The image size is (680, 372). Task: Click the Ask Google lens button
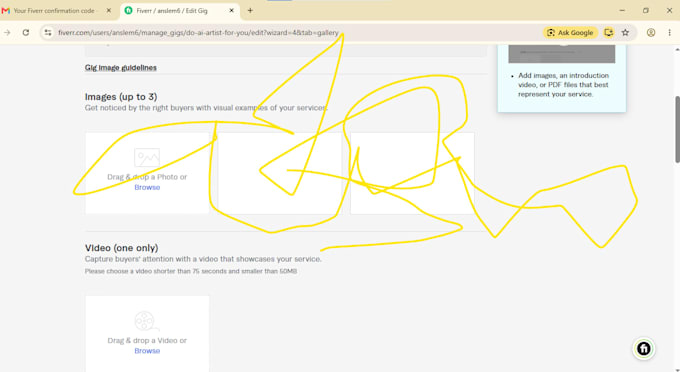click(570, 33)
